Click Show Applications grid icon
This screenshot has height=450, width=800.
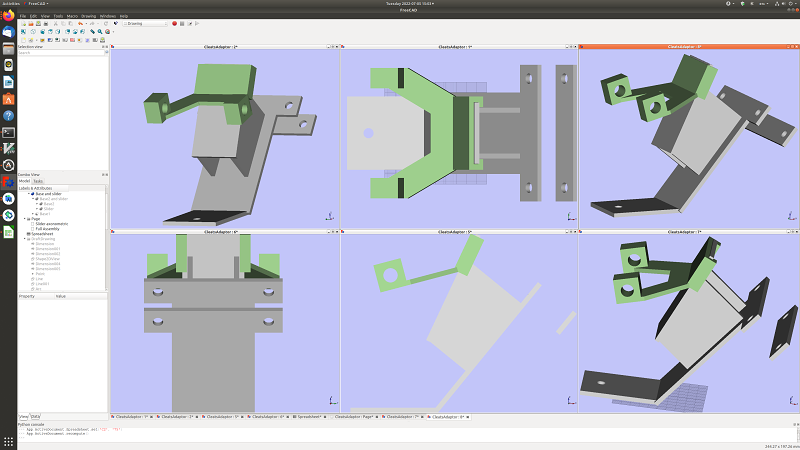[x=8, y=441]
